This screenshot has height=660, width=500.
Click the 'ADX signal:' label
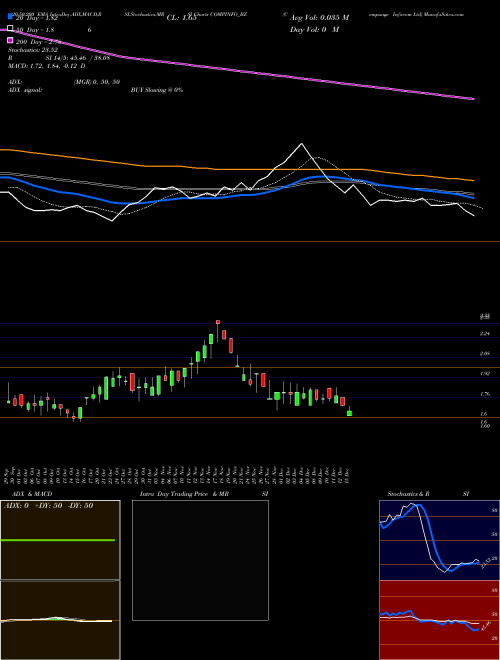click(25, 90)
